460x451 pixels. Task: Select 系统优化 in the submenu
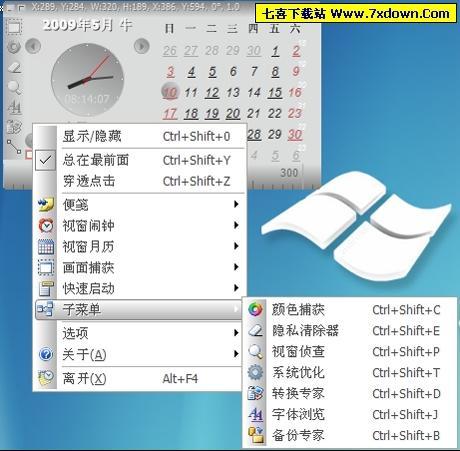350,373
